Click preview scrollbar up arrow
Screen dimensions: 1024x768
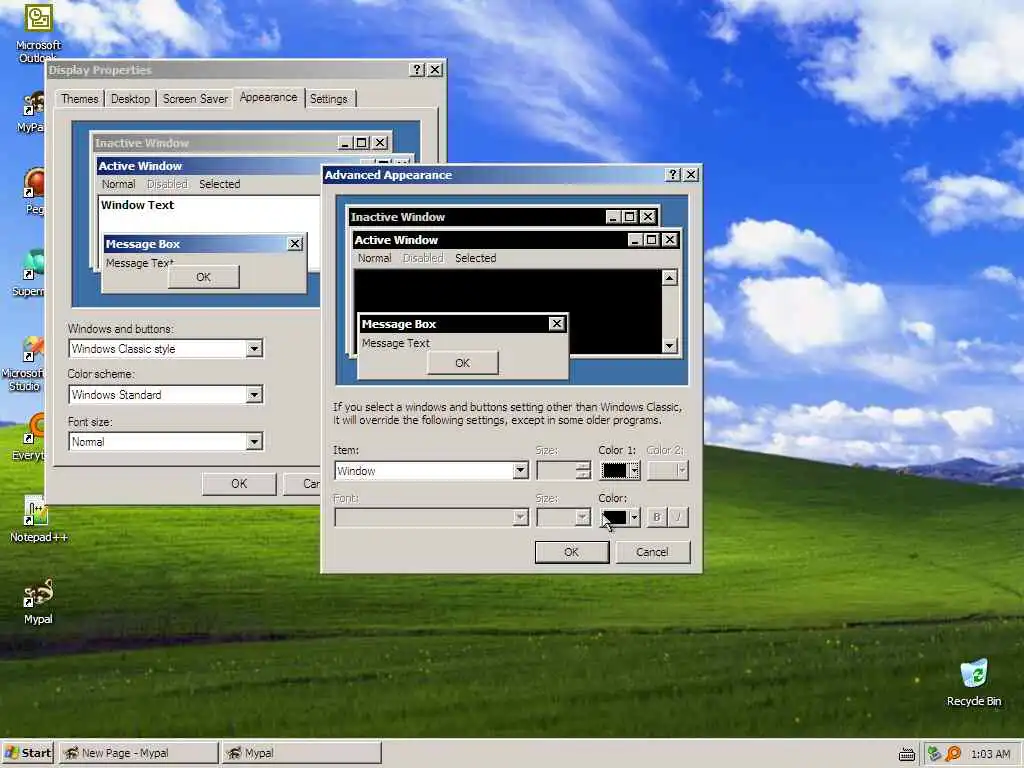click(x=669, y=278)
